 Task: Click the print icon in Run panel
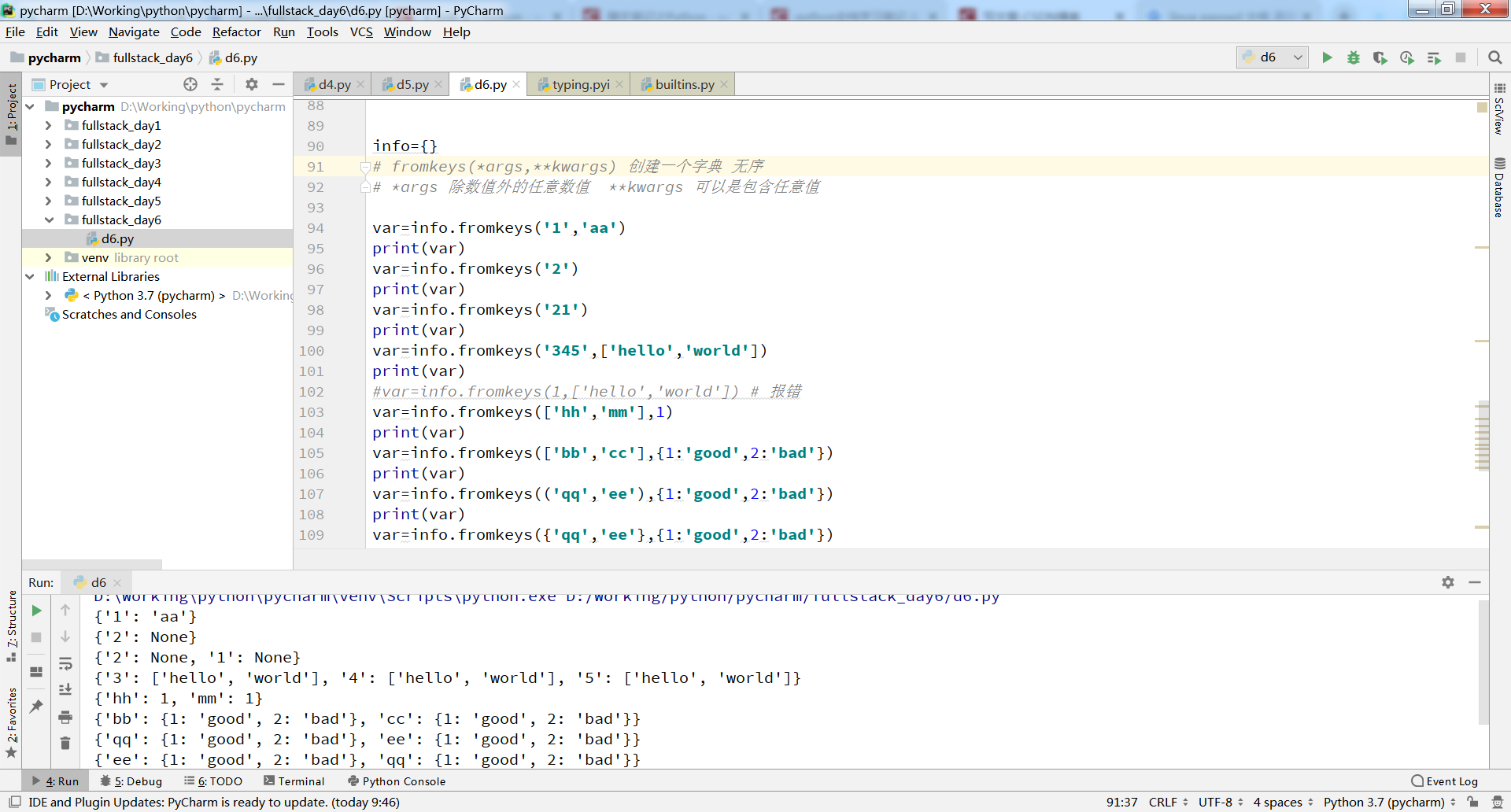65,717
